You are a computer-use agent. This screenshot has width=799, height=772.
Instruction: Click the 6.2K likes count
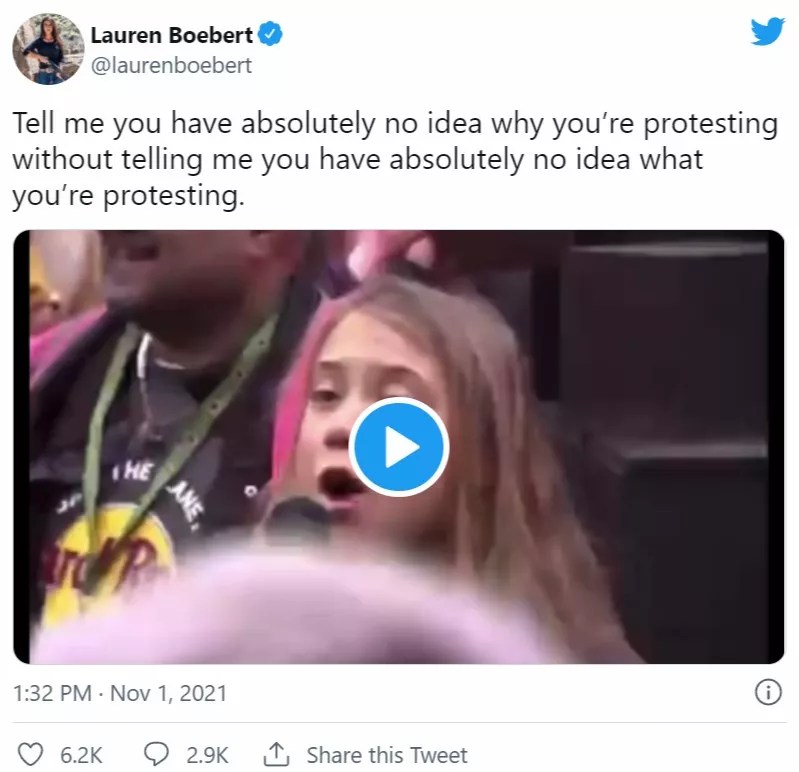[82, 754]
